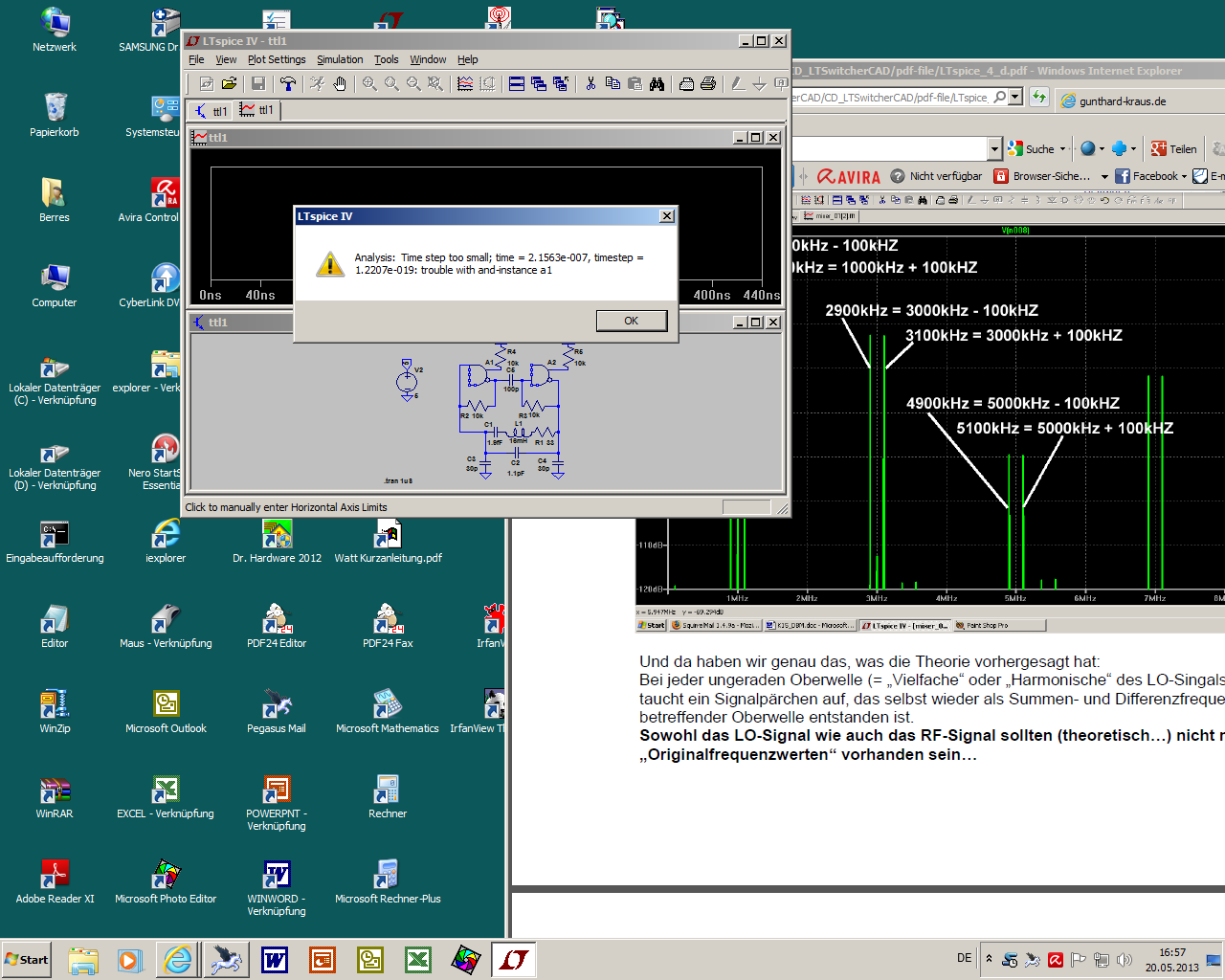1225x980 pixels.
Task: Click the Google+ Teilen button
Action: click(1173, 148)
